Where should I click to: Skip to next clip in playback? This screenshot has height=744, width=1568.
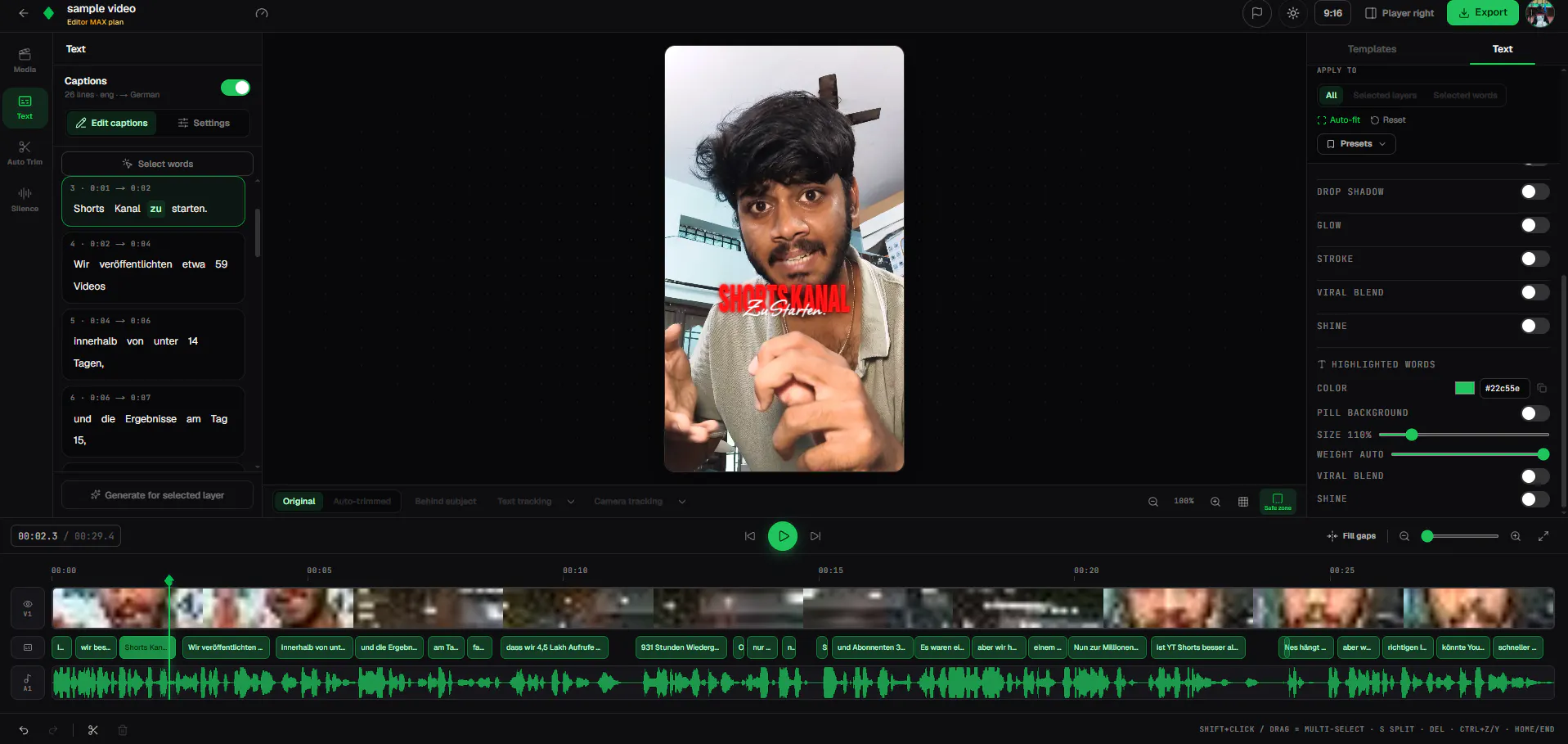coord(815,536)
